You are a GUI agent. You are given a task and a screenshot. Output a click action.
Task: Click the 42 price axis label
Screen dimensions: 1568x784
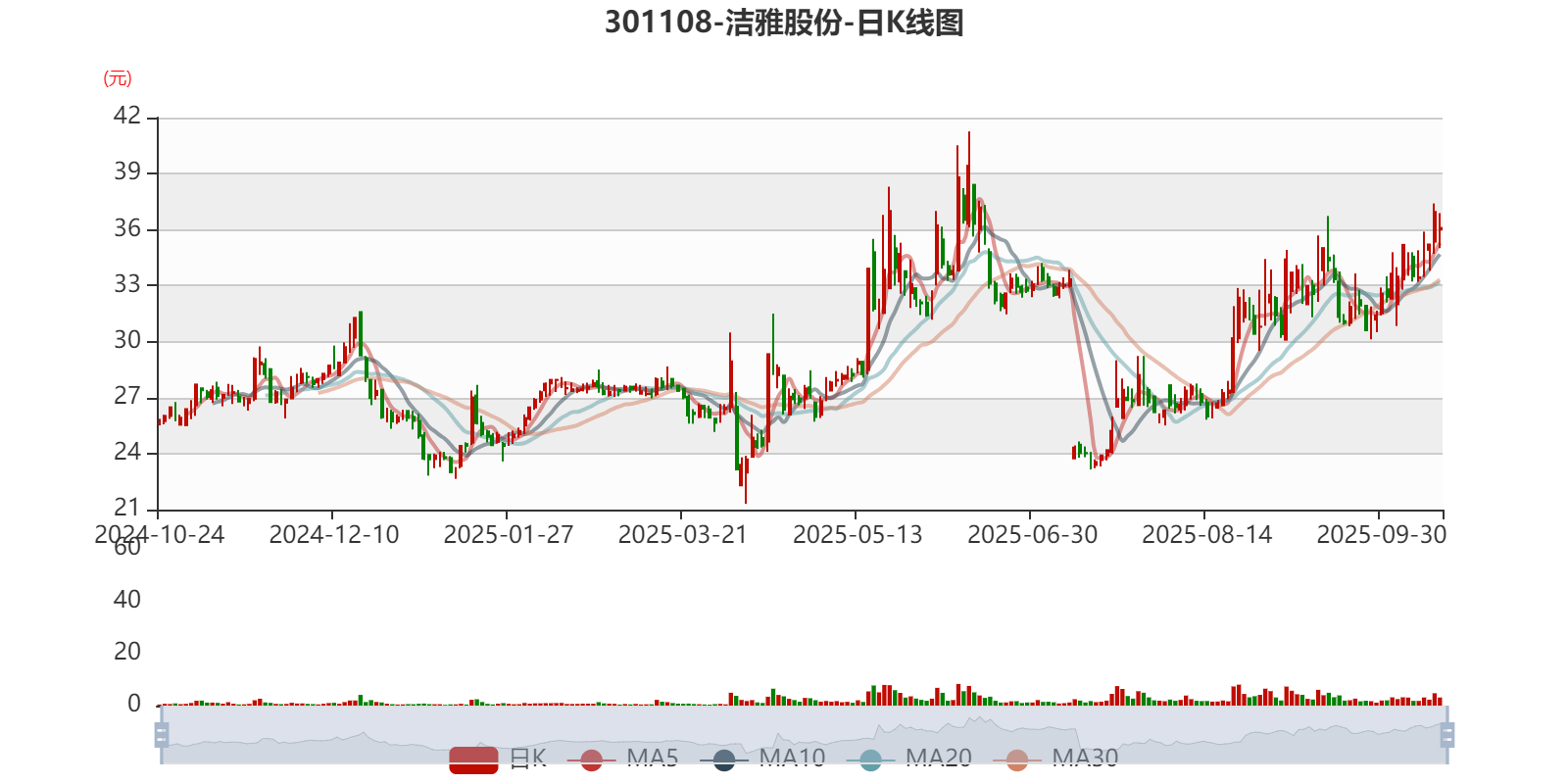(127, 116)
